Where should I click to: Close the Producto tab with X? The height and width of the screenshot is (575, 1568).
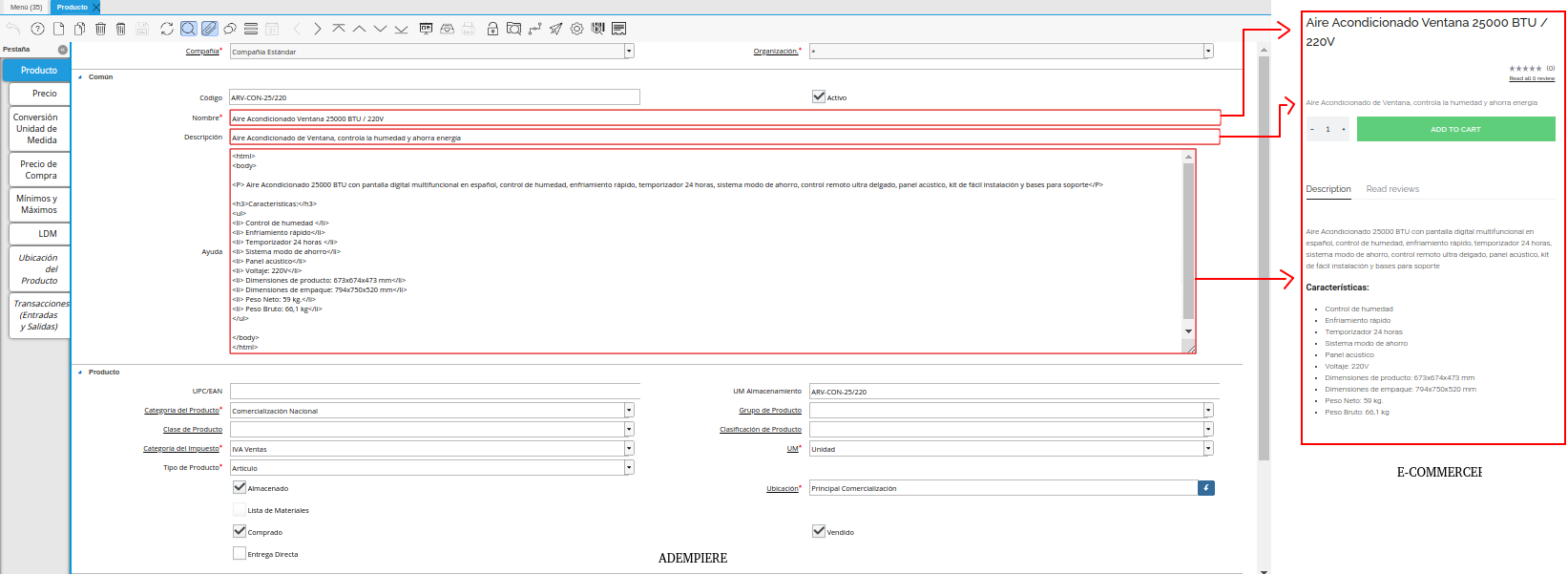pos(95,7)
